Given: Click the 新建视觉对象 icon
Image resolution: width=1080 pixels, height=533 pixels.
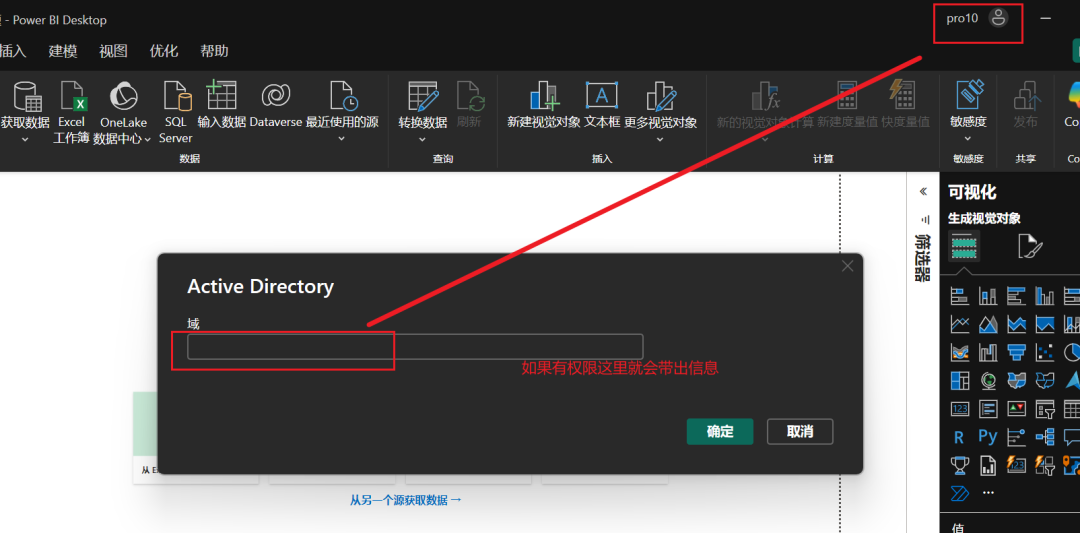Looking at the screenshot, I should [544, 96].
